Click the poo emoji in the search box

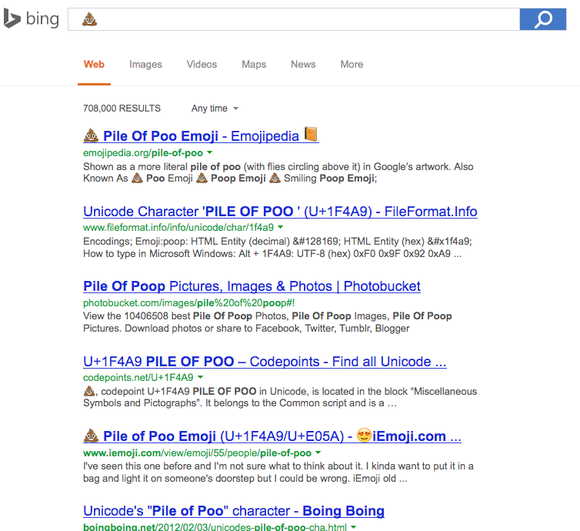[90, 19]
